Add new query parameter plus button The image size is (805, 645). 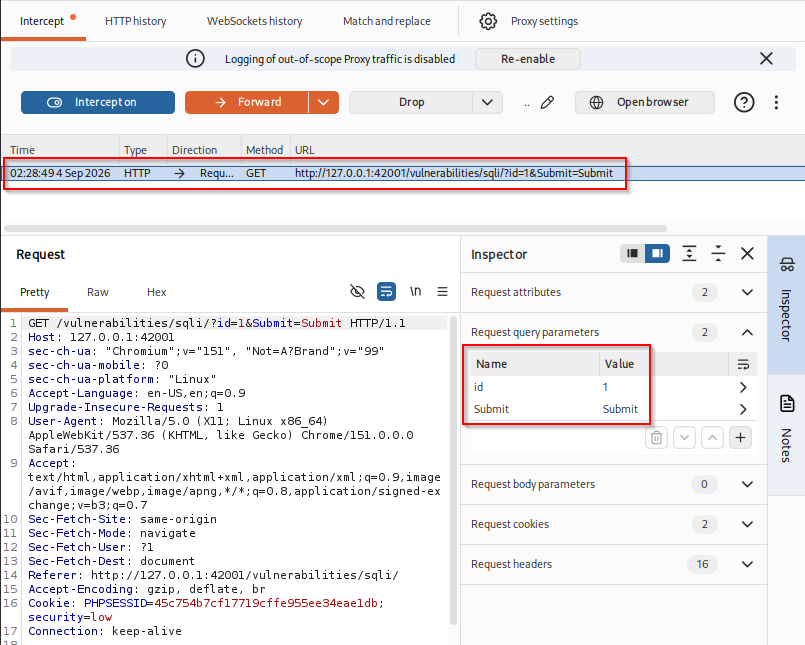[x=740, y=438]
